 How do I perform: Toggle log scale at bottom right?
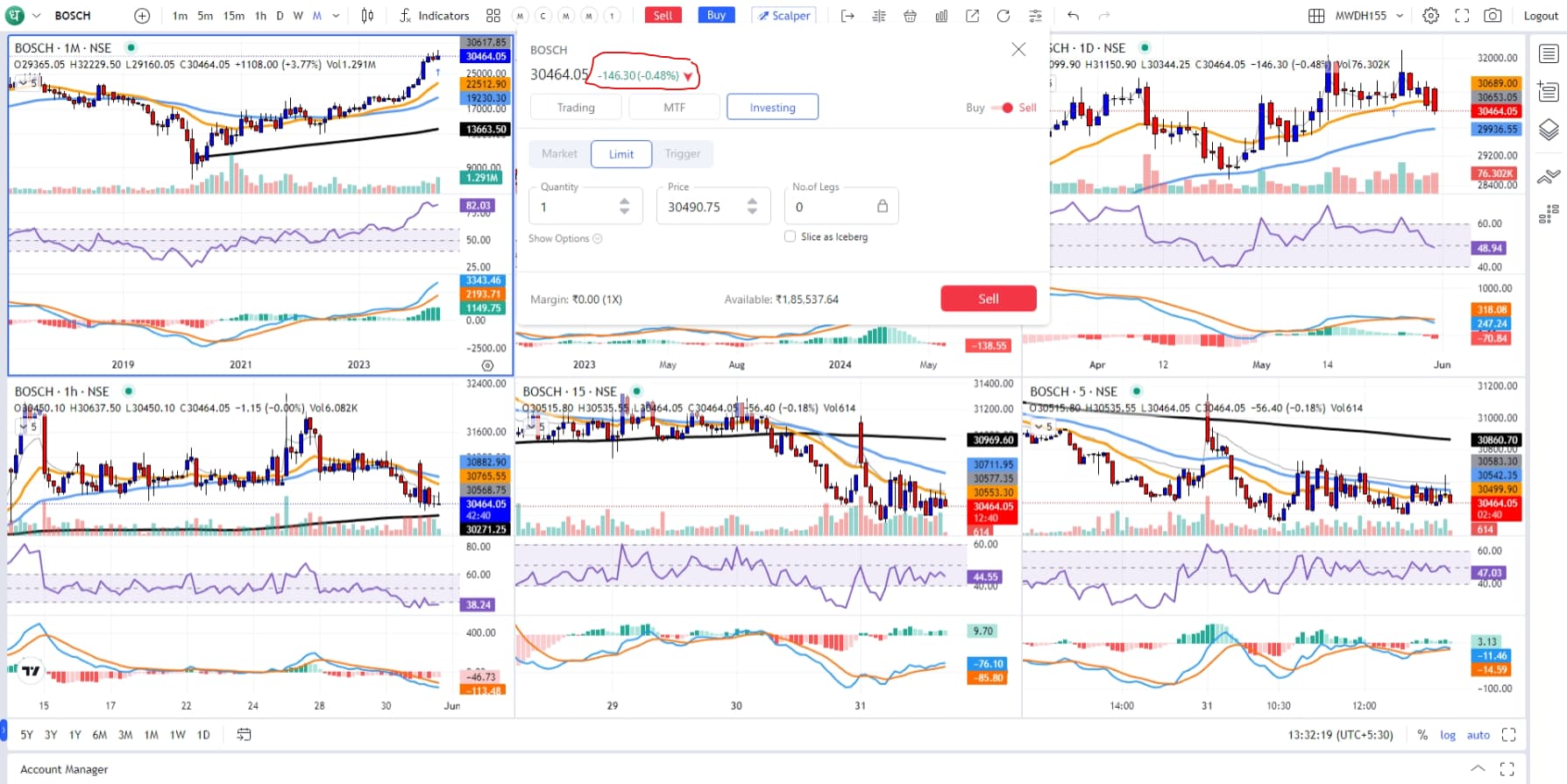point(1448,735)
